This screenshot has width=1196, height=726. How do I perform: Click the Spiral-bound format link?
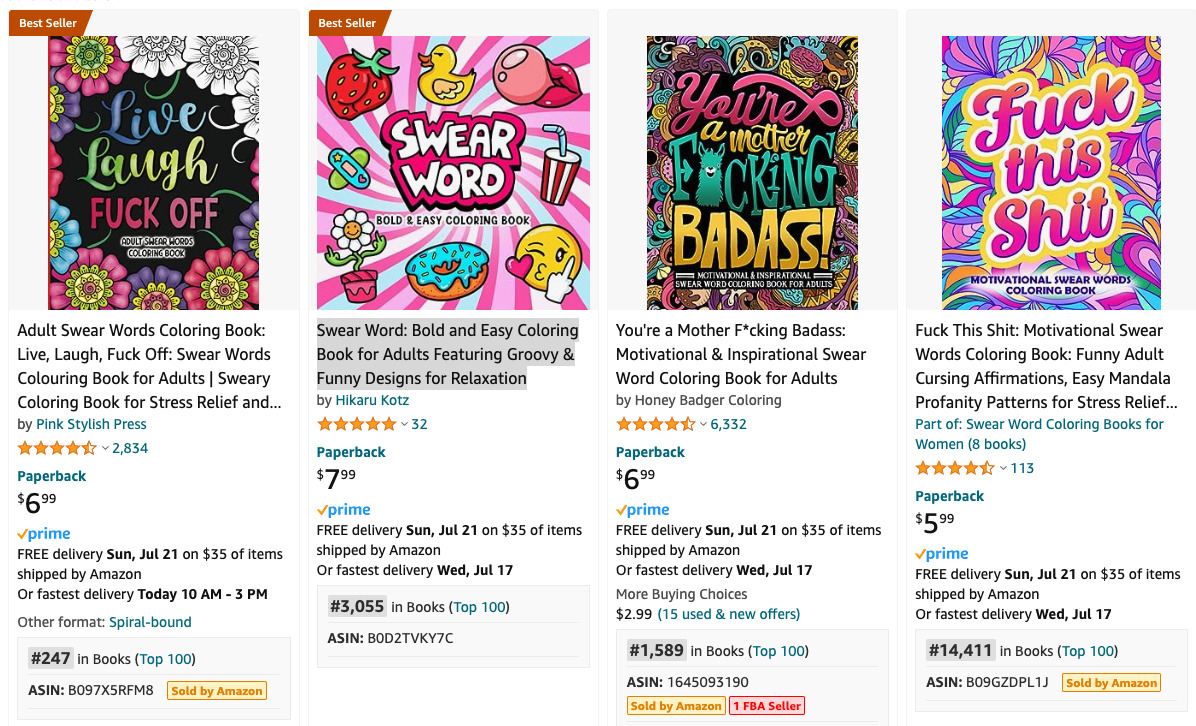[150, 622]
